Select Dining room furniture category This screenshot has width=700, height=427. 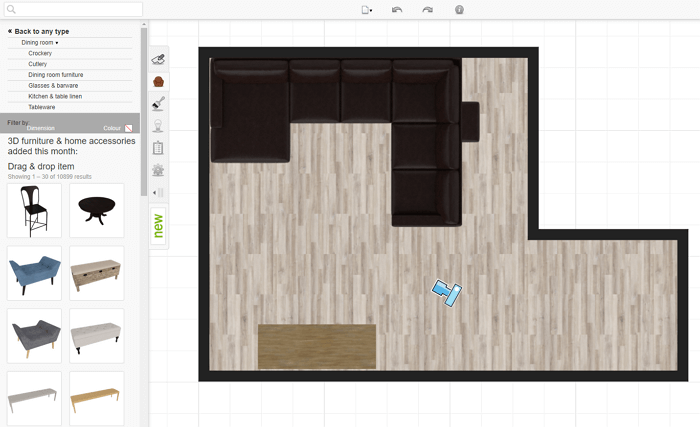(x=55, y=75)
